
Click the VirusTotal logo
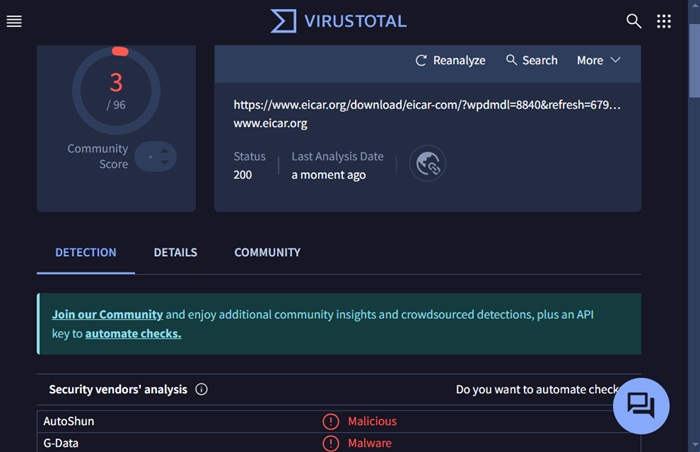tap(338, 21)
